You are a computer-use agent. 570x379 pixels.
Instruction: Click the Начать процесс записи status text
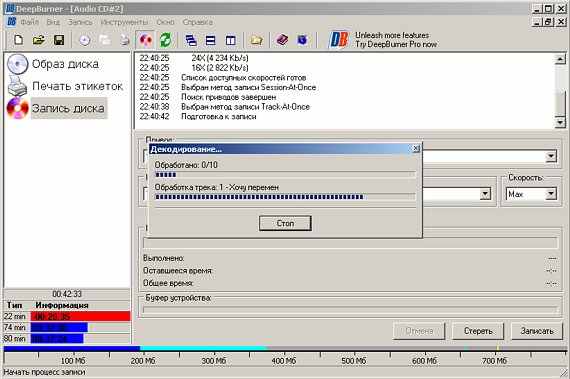coord(44,372)
